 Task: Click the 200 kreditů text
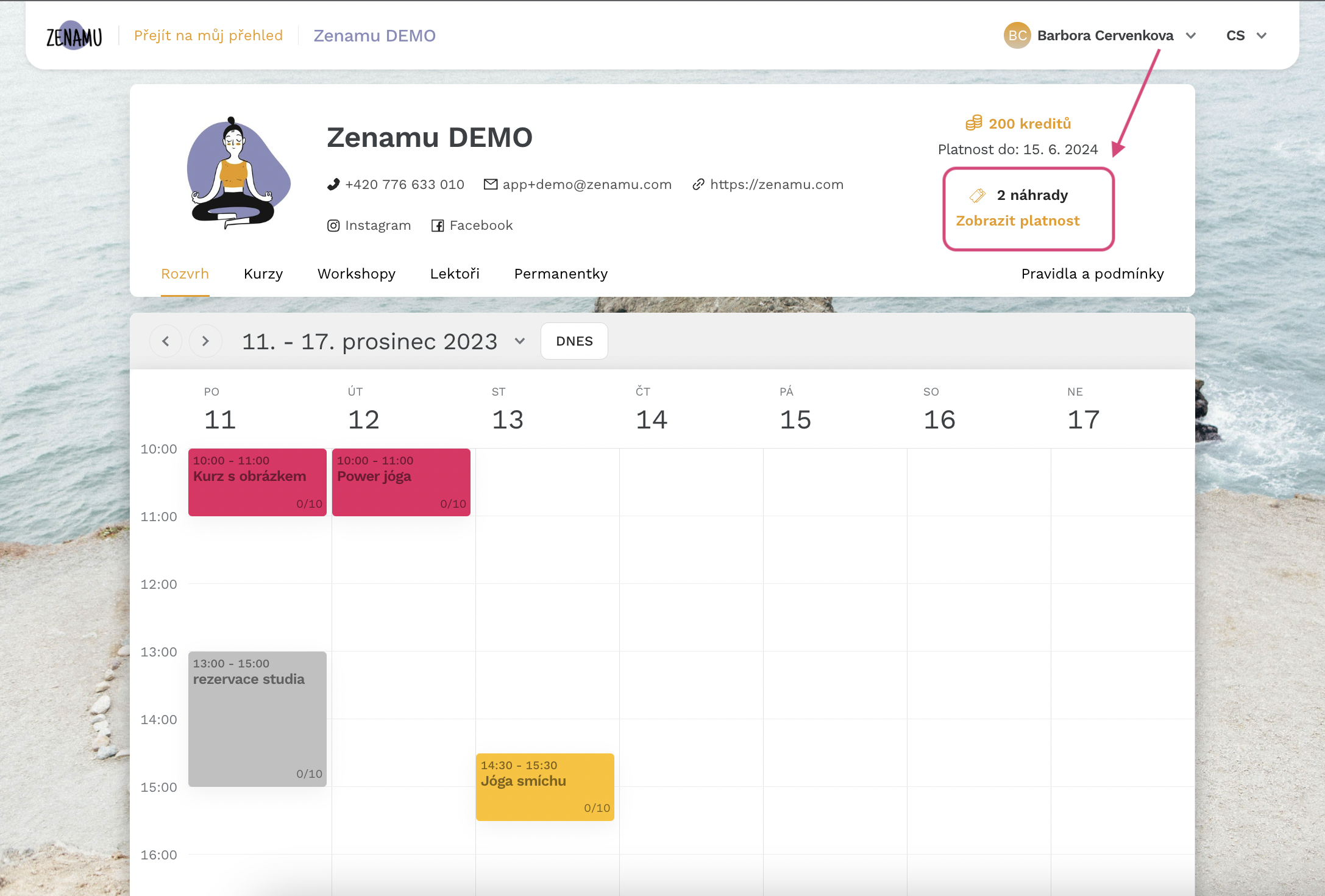(1030, 124)
